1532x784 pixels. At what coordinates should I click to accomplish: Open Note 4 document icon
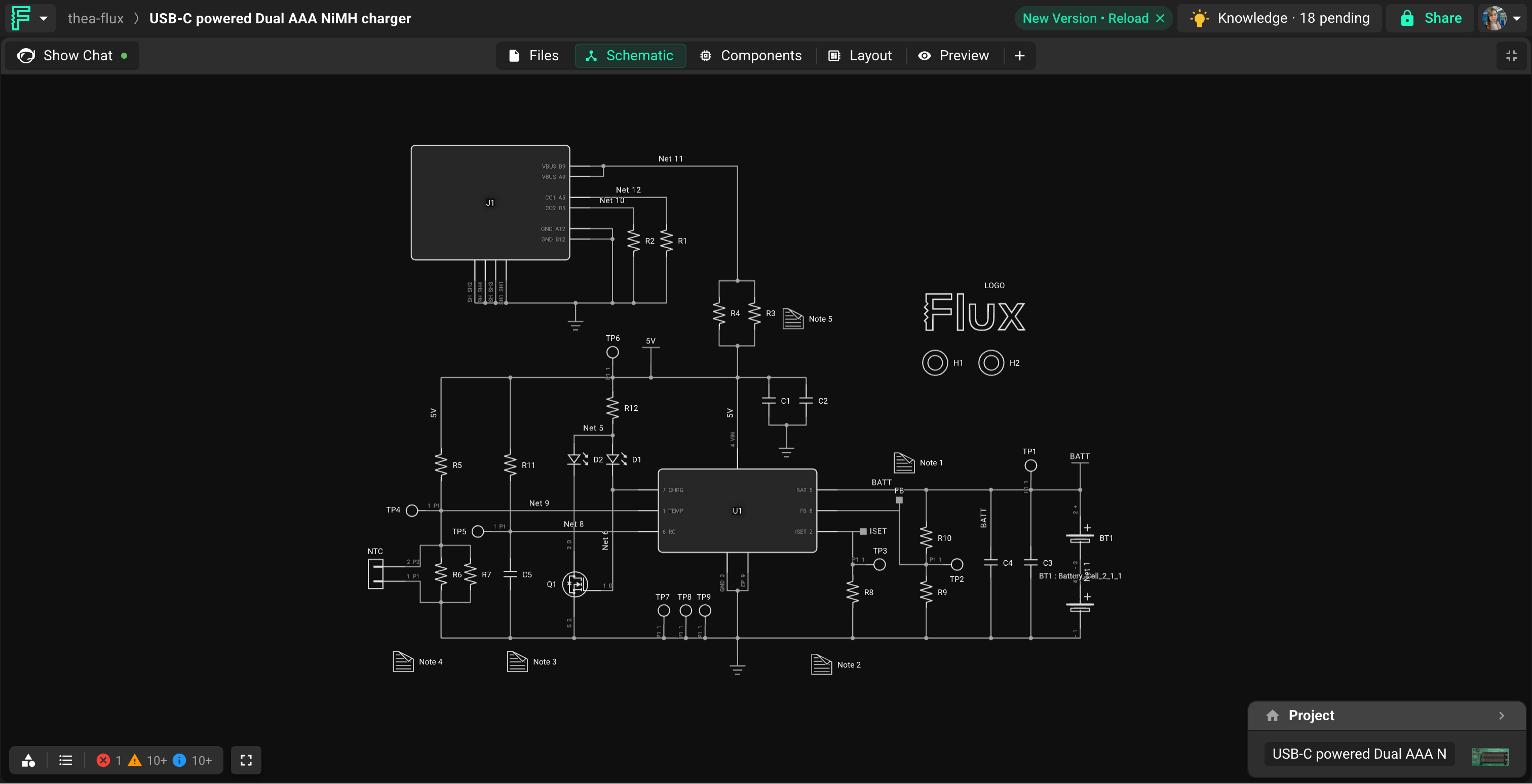click(x=403, y=661)
